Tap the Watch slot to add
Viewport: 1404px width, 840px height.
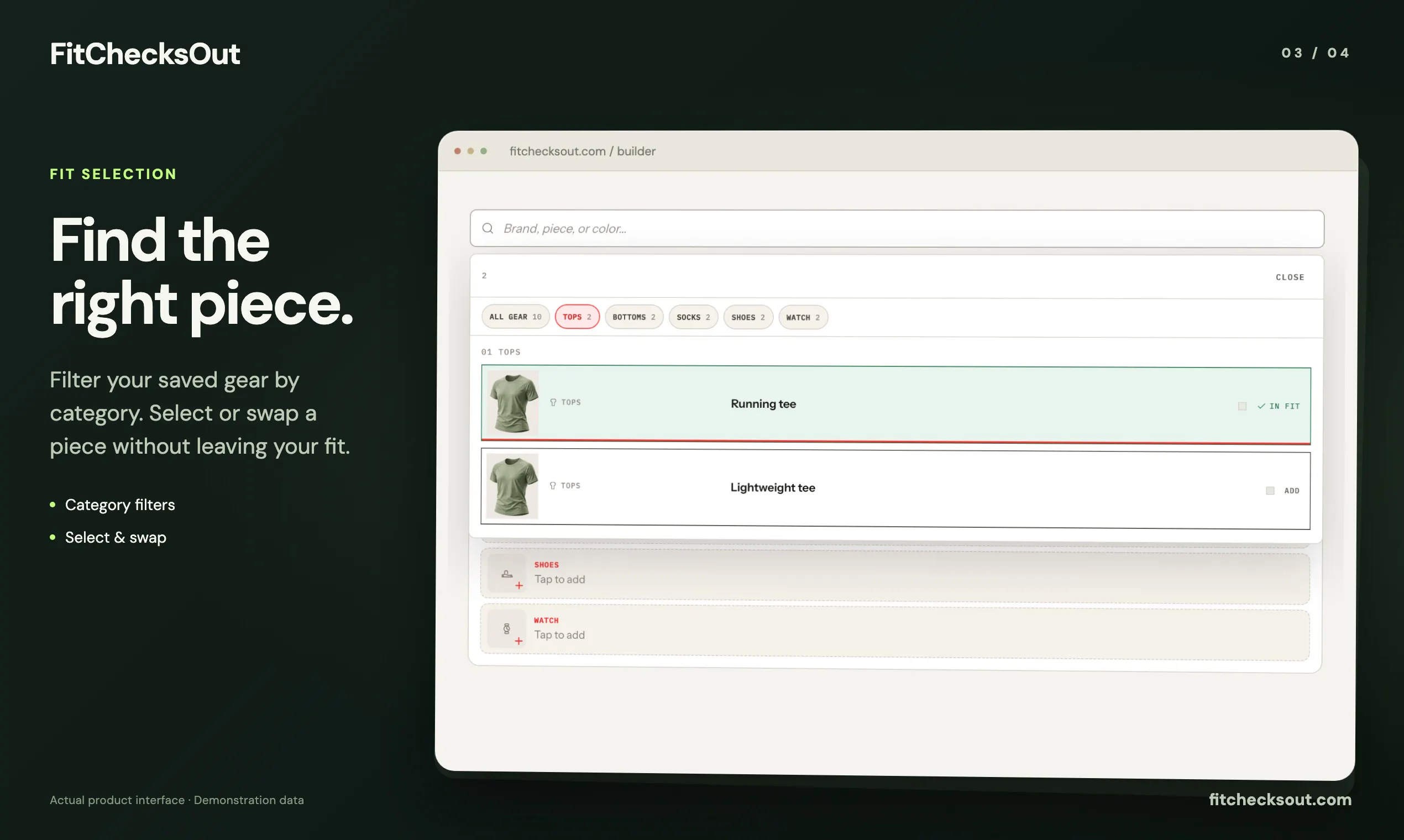pyautogui.click(x=894, y=631)
